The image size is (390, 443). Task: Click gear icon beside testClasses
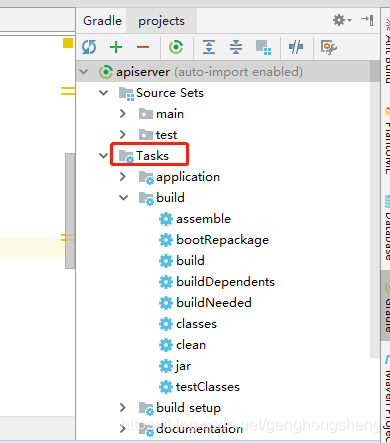pyautogui.click(x=166, y=387)
